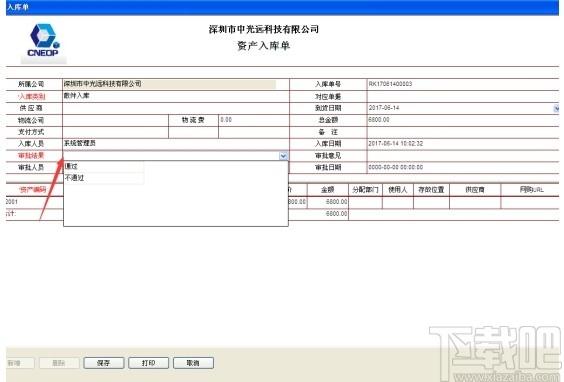The width and height of the screenshot is (564, 382).
Task: Click the 打印 button
Action: [x=148, y=363]
